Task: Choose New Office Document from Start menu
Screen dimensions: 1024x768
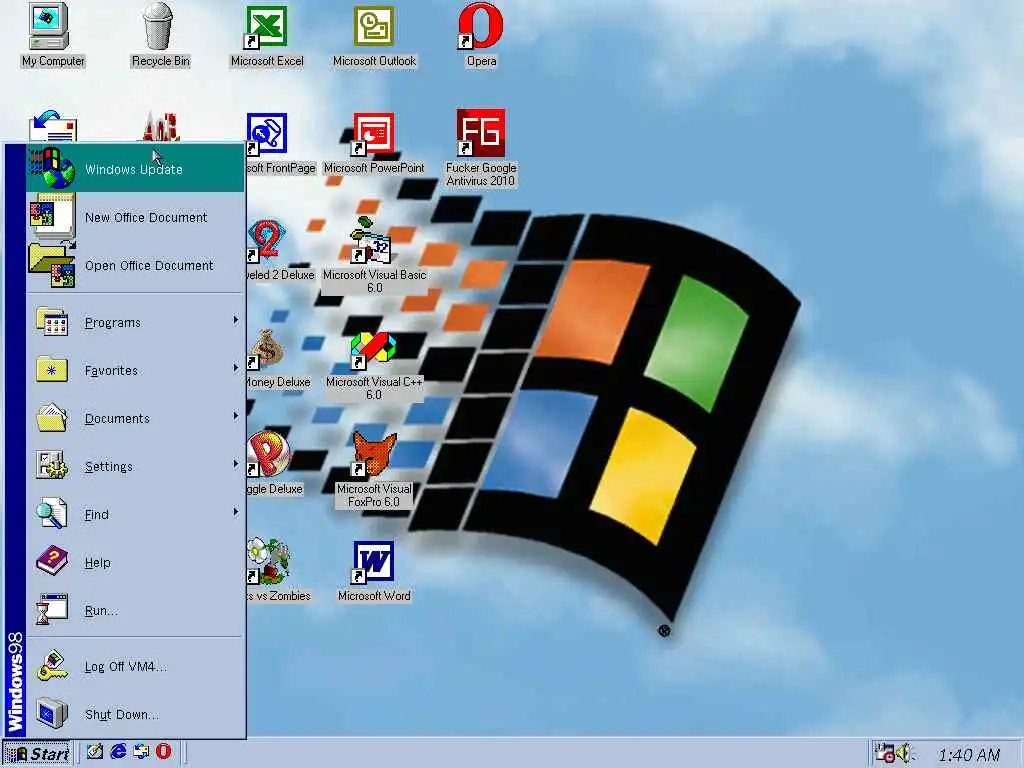Action: coord(135,217)
